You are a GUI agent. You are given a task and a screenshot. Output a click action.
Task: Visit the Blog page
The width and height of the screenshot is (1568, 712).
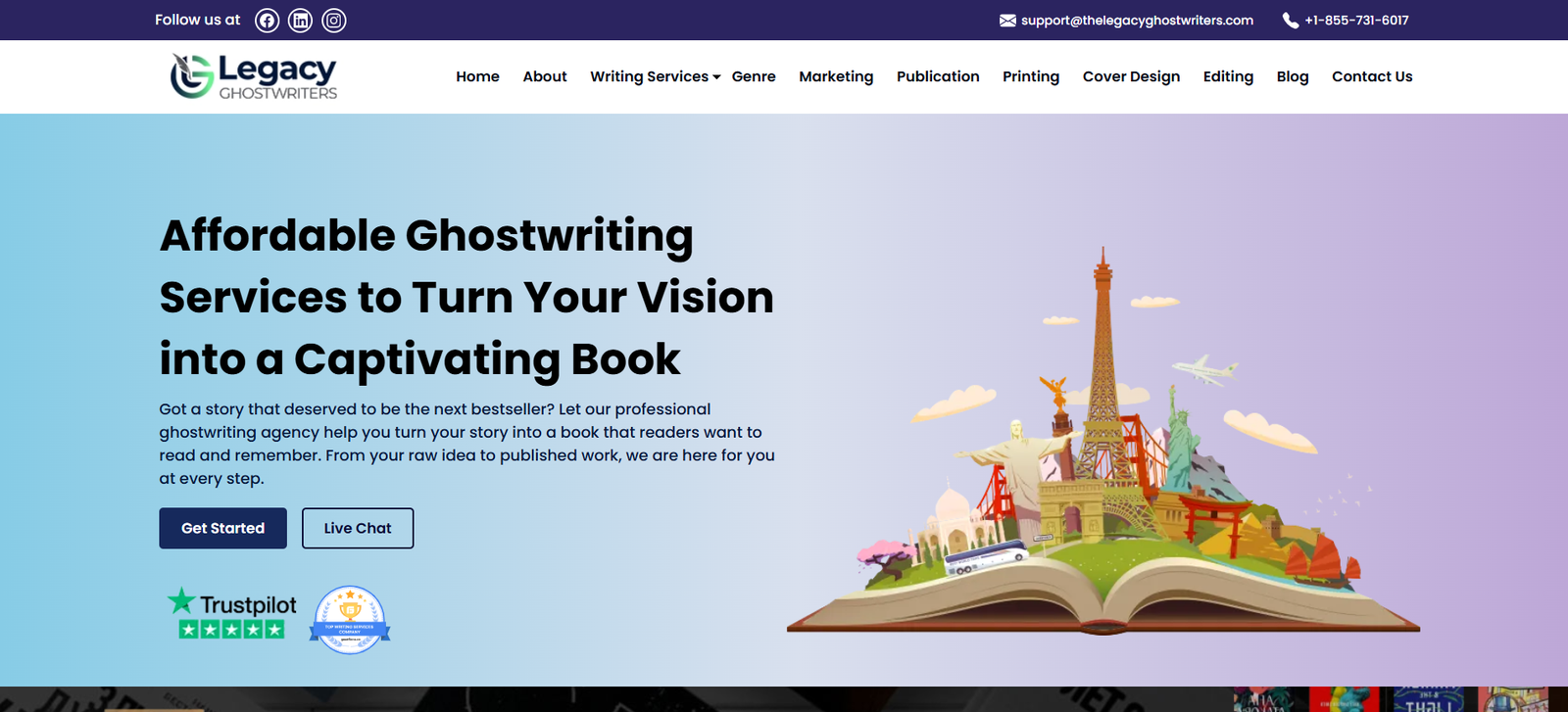tap(1293, 76)
